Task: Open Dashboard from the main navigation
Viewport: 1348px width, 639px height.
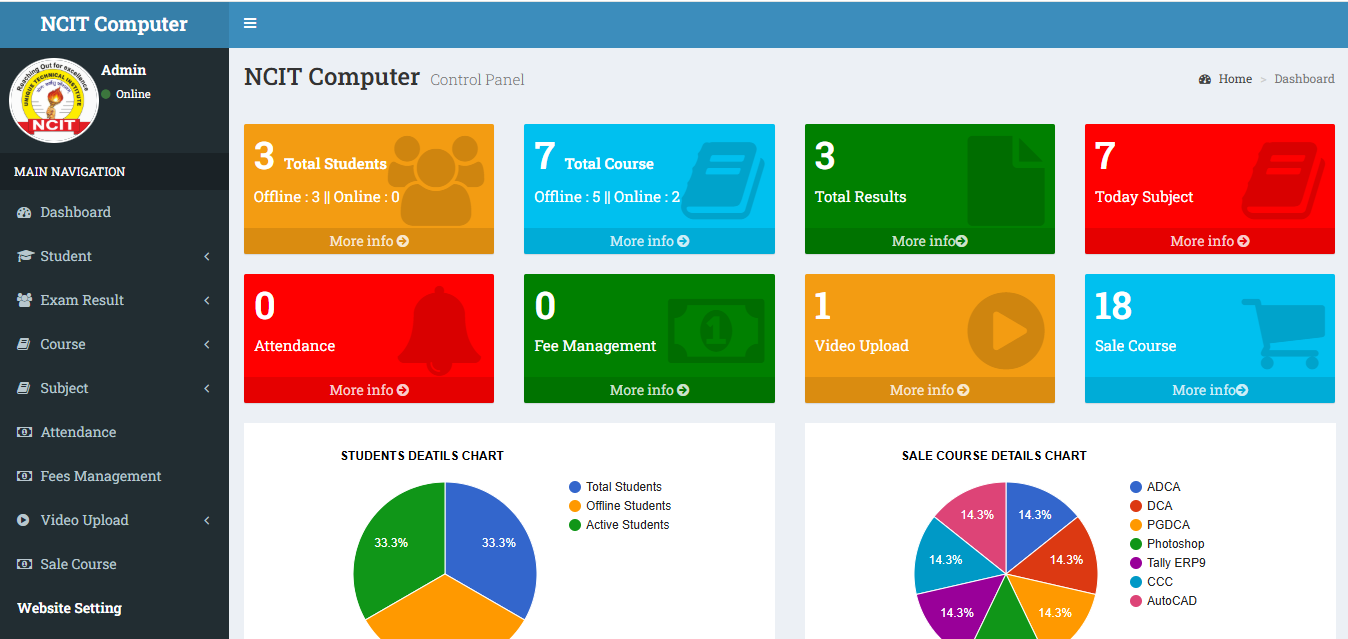Action: click(75, 212)
